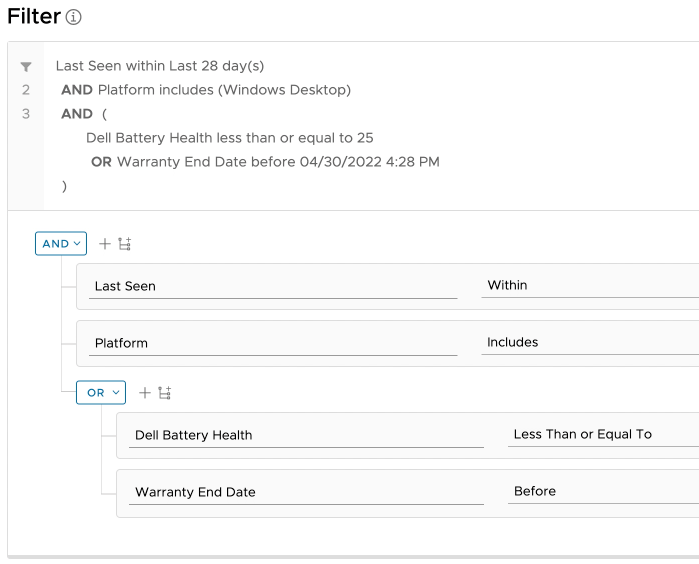Click the Filter info icon
Viewport: 699px width, 564px height.
pyautogui.click(x=73, y=17)
